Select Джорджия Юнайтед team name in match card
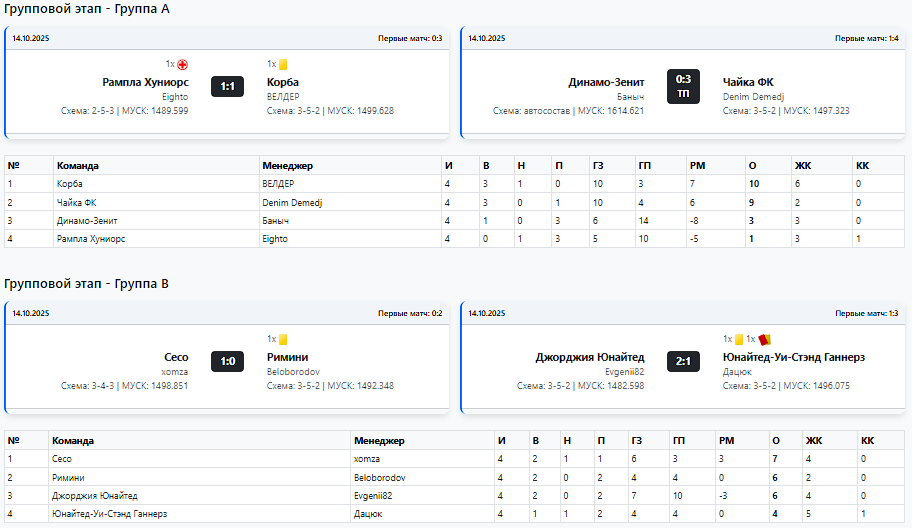This screenshot has height=528, width=912. (590, 357)
